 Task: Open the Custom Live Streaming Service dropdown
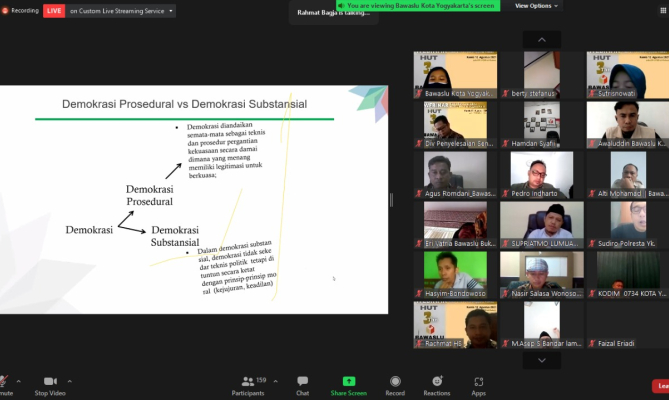(122, 11)
